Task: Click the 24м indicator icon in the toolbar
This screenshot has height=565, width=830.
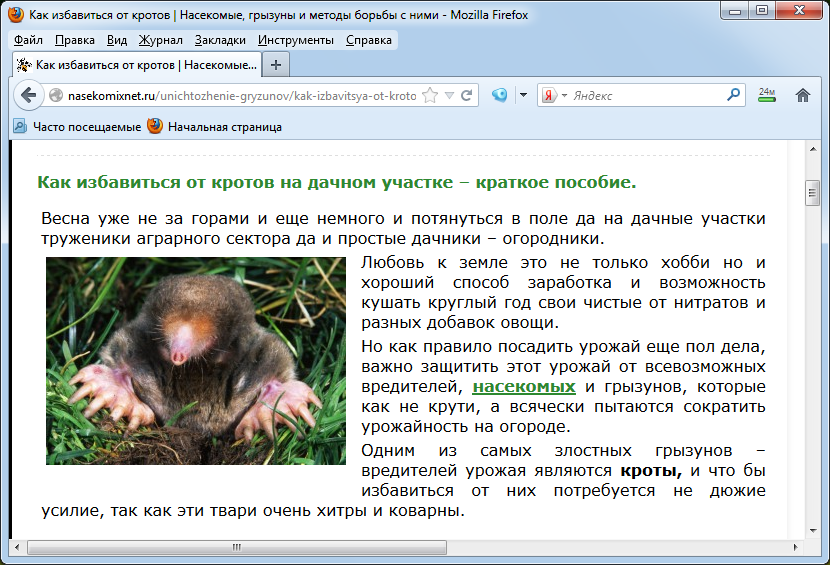Action: pos(767,95)
